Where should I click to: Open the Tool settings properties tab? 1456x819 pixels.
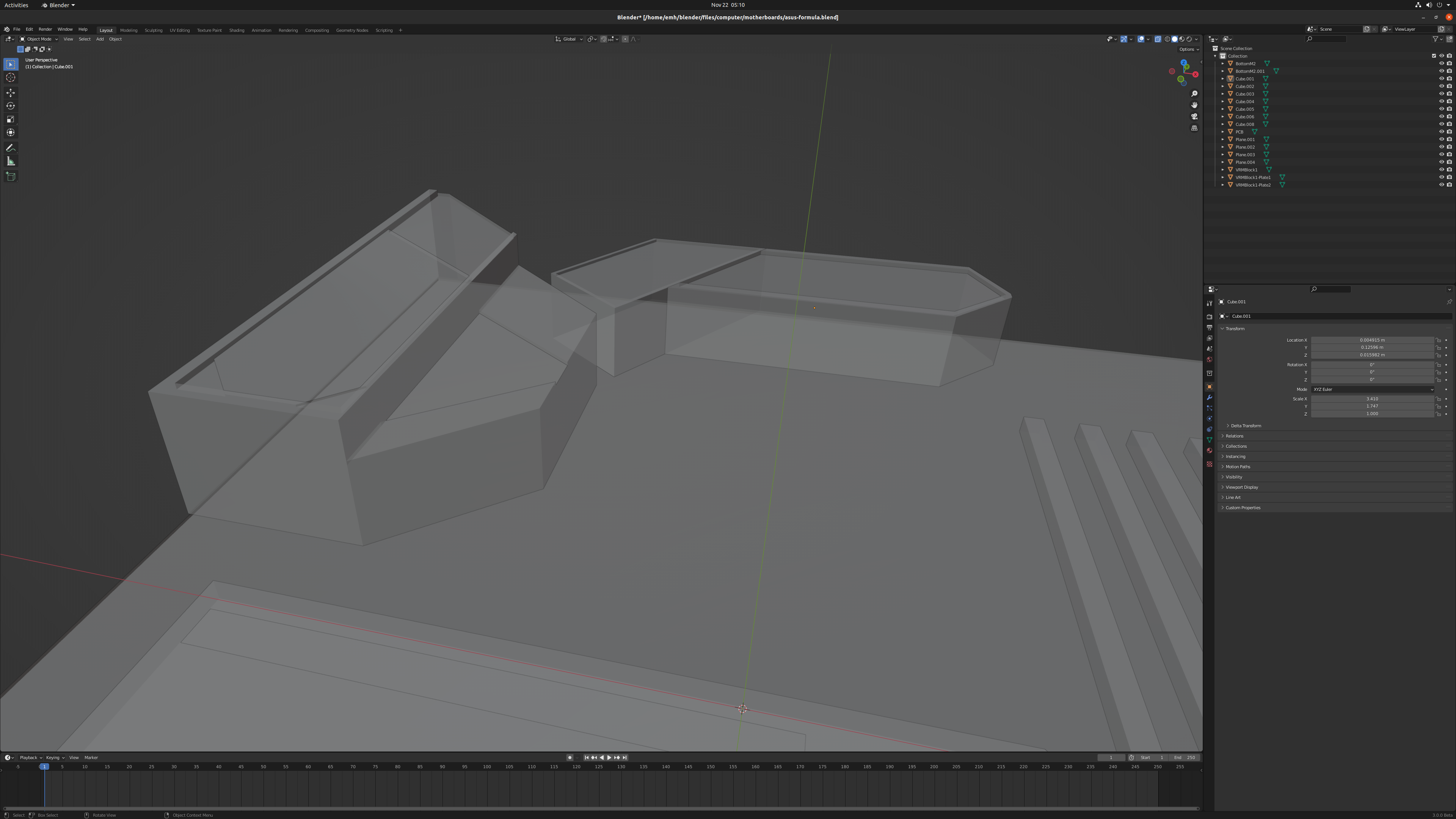pos(1210,303)
